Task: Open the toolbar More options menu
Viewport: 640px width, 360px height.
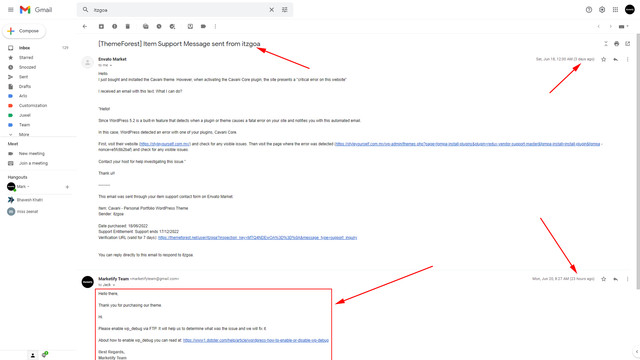Action: [x=215, y=27]
